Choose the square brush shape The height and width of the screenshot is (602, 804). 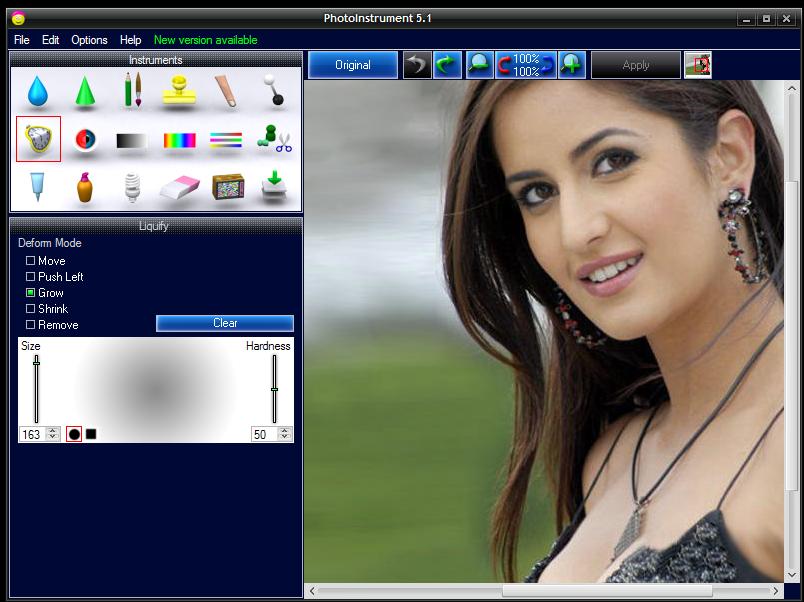(x=91, y=434)
